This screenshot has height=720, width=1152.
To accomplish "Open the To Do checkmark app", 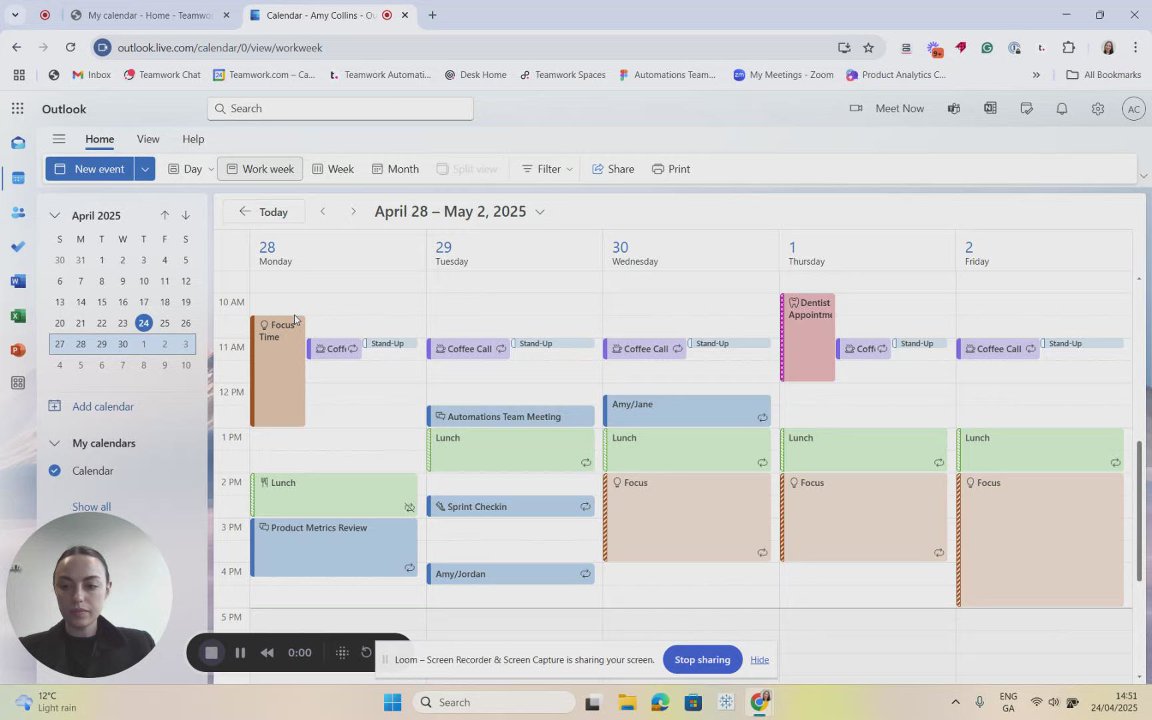I will (x=18, y=247).
